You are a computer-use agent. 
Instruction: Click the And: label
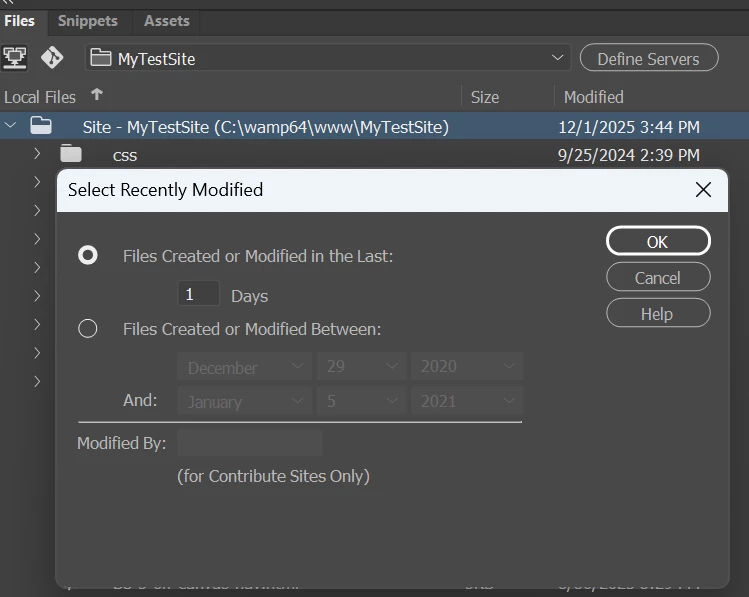coord(140,400)
